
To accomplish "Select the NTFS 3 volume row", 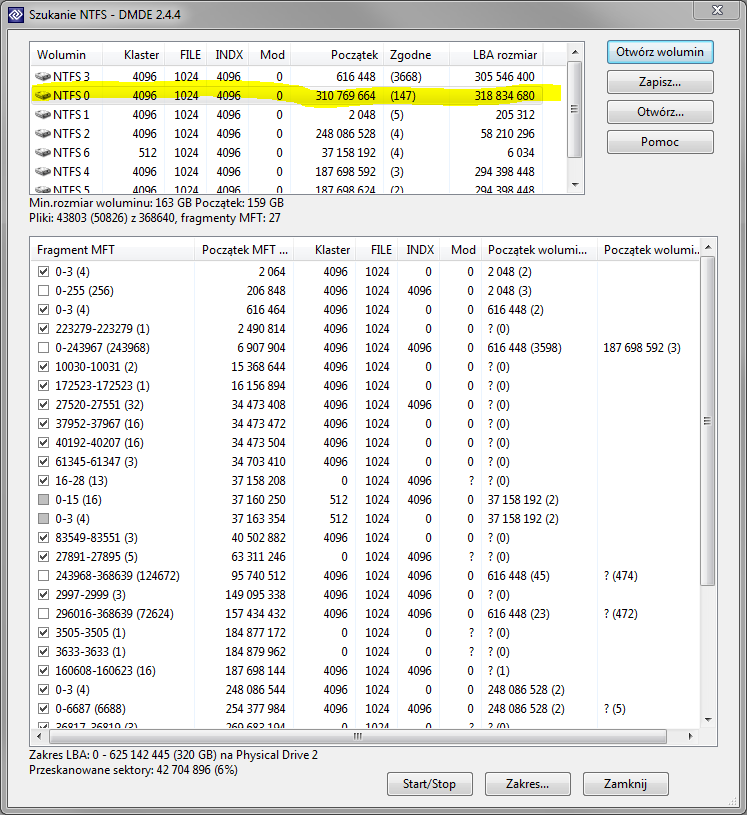I will 288,76.
